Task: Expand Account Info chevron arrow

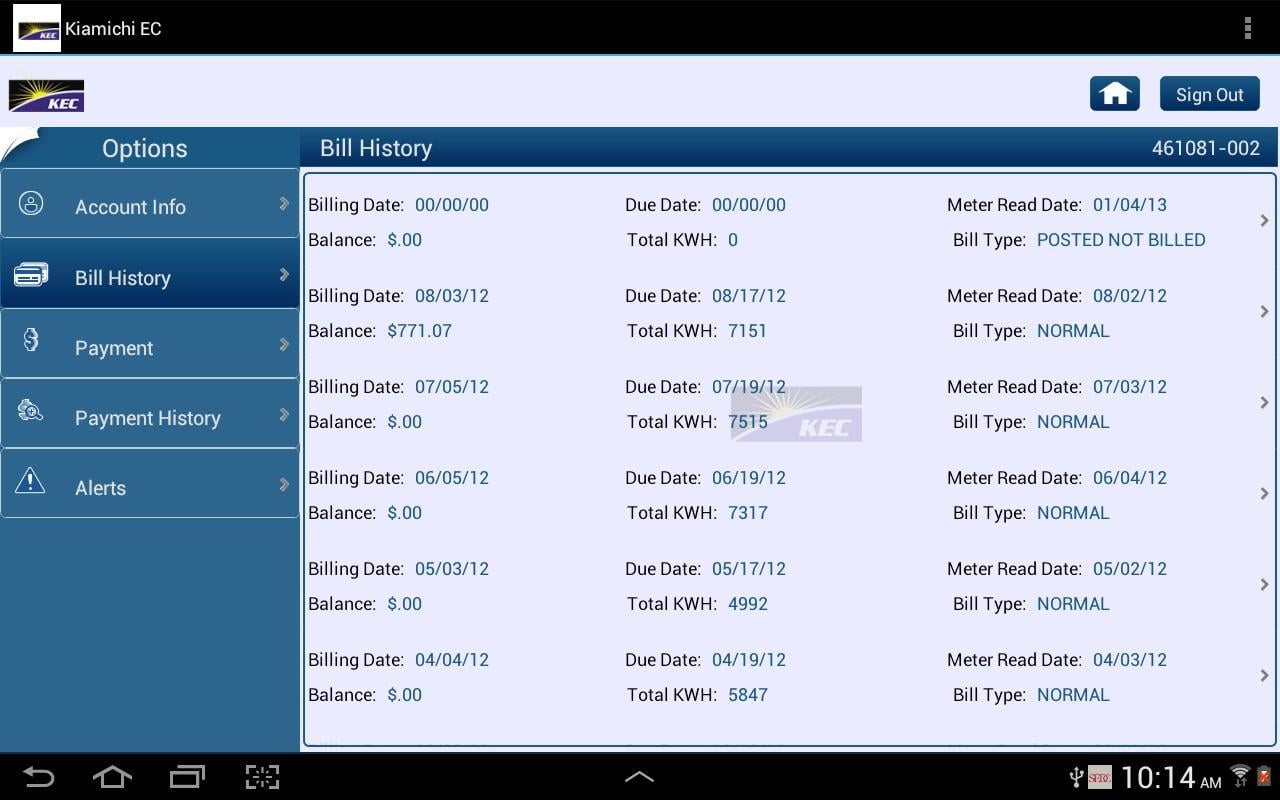Action: click(x=284, y=203)
